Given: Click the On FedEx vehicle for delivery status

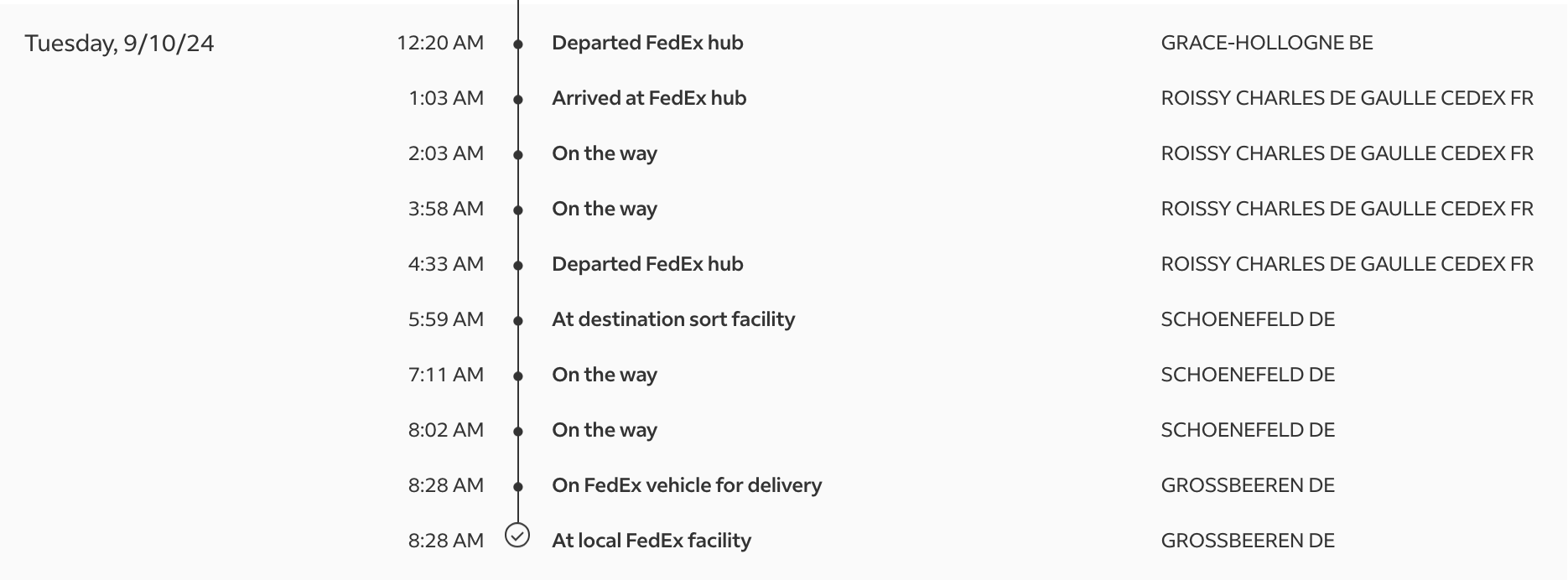Looking at the screenshot, I should (687, 485).
